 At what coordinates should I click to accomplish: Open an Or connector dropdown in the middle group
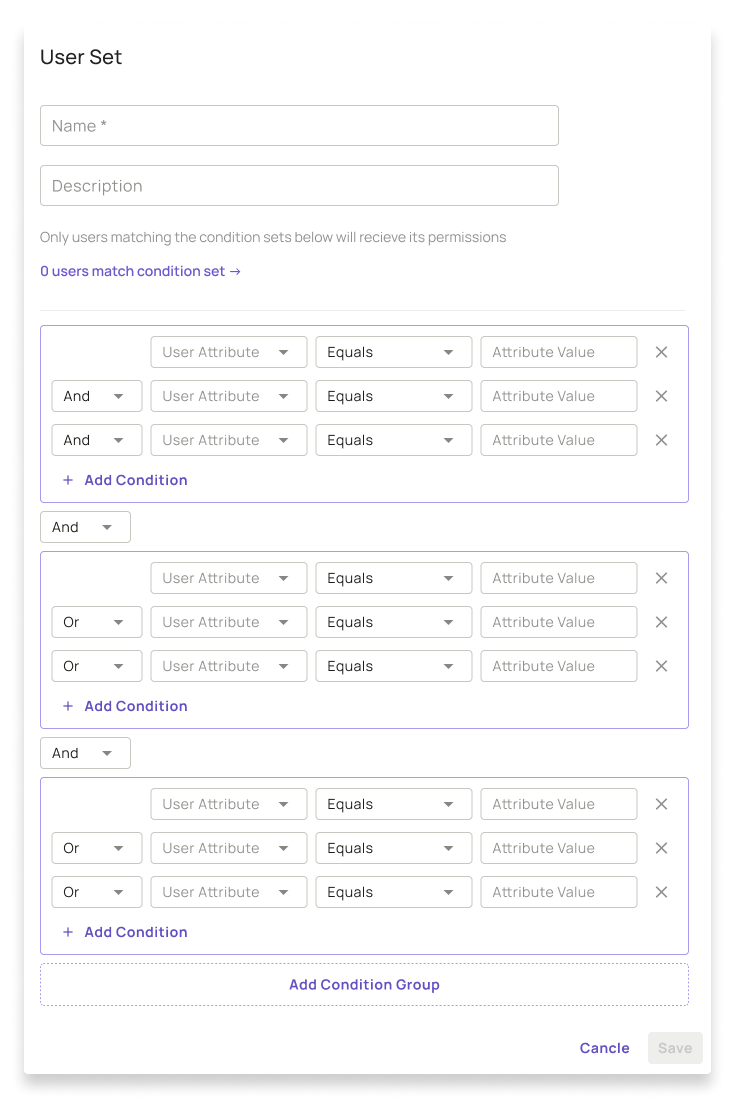[x=96, y=622]
